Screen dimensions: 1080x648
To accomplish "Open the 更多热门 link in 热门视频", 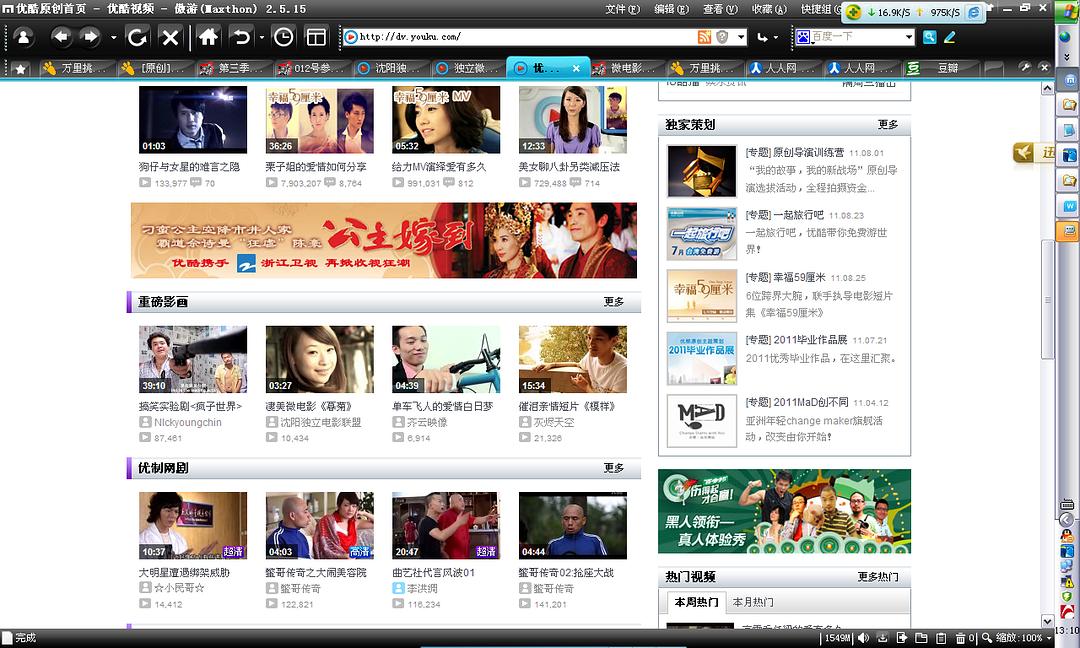I will (877, 577).
